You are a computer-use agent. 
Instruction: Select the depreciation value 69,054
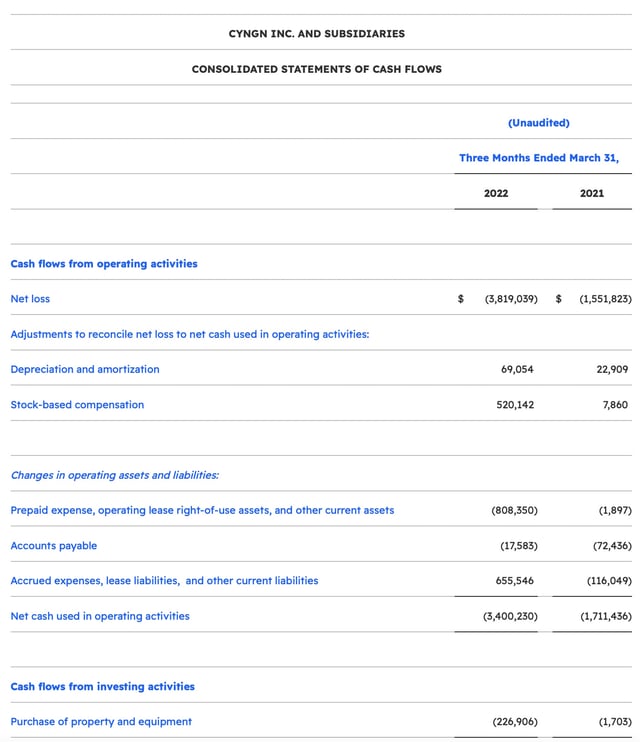(517, 369)
